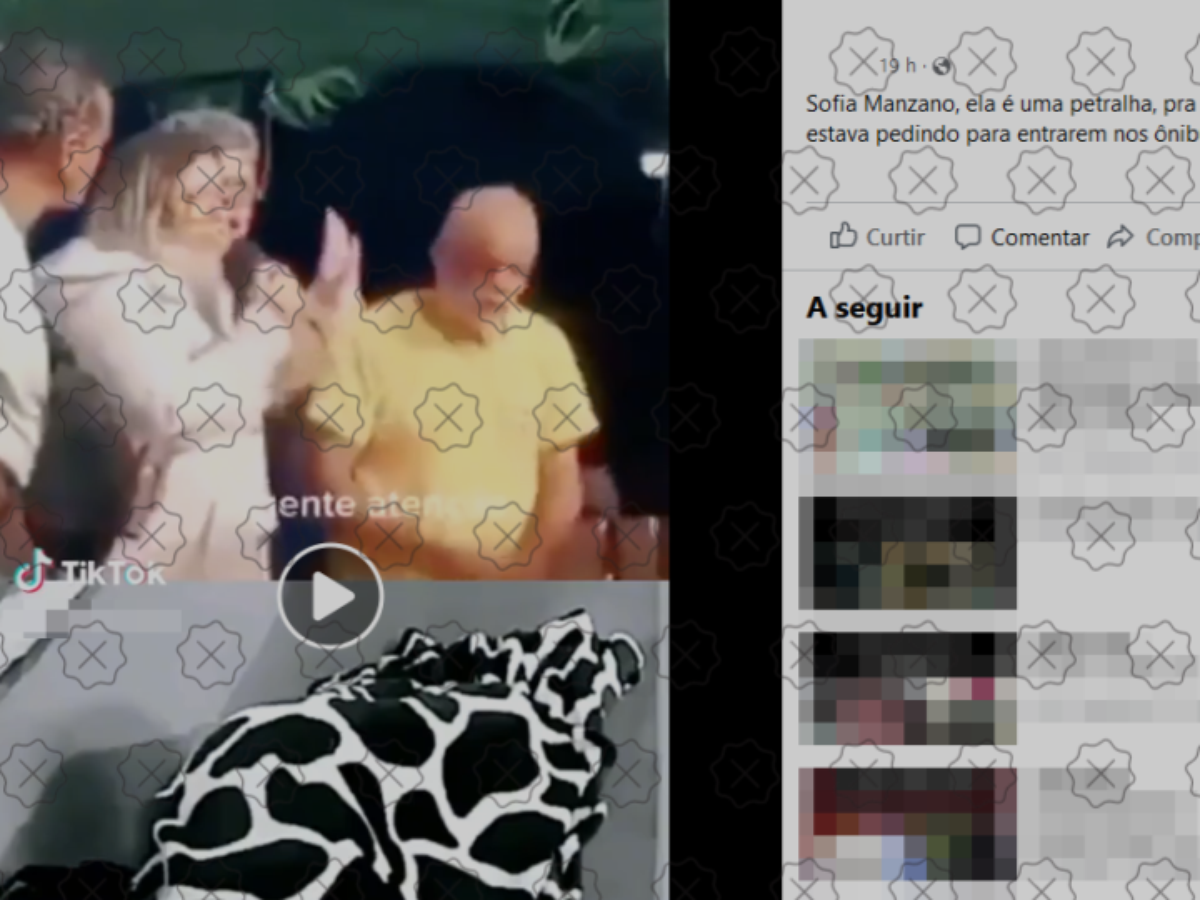Click the globe public-privacy icon

(x=941, y=67)
